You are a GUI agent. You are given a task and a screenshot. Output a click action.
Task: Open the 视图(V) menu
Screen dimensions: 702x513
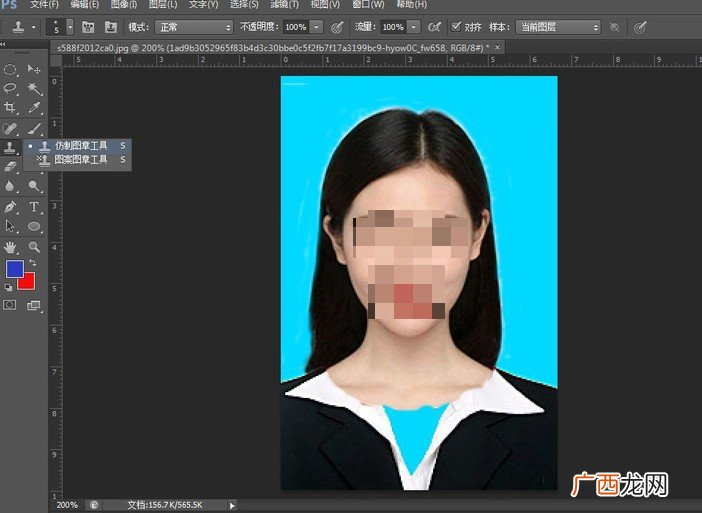(x=325, y=4)
